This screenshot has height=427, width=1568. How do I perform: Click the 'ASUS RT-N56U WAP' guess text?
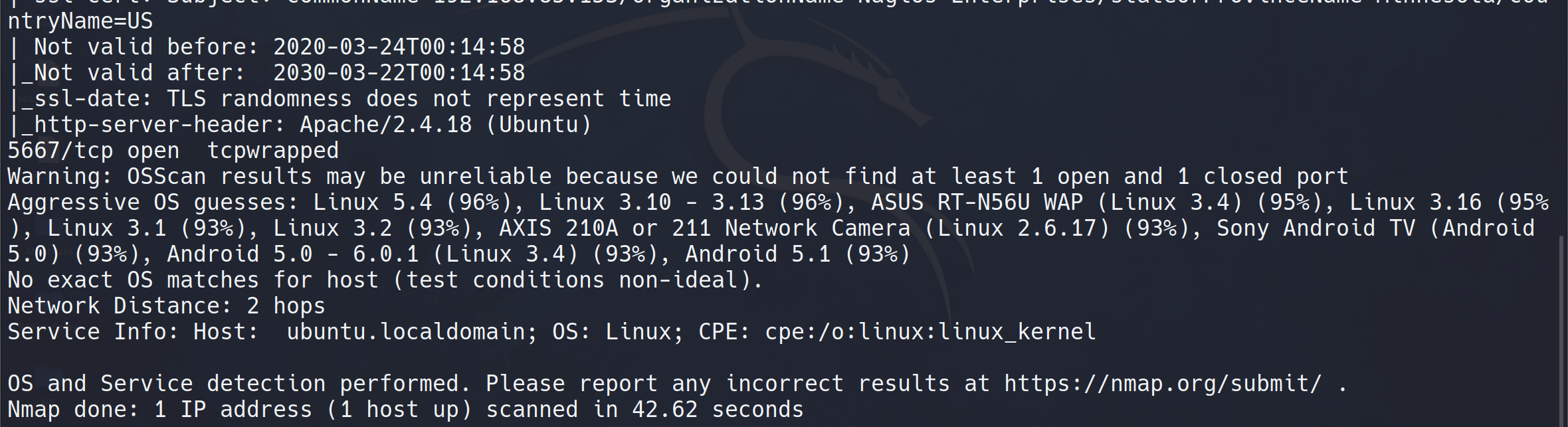tap(977, 203)
